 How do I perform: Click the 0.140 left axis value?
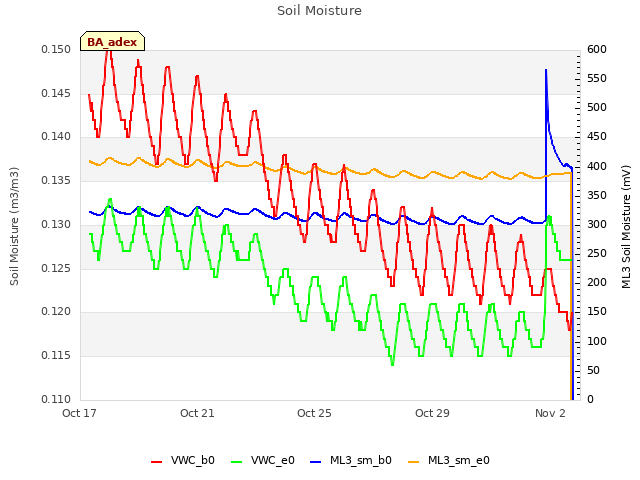coord(56,137)
